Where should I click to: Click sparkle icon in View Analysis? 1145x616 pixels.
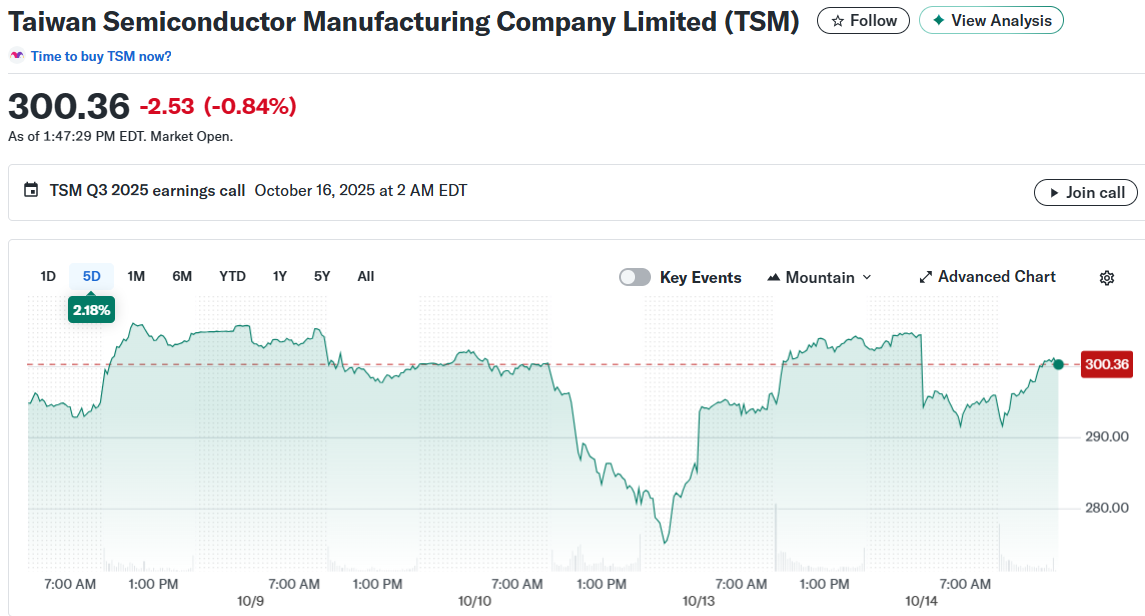coord(938,21)
